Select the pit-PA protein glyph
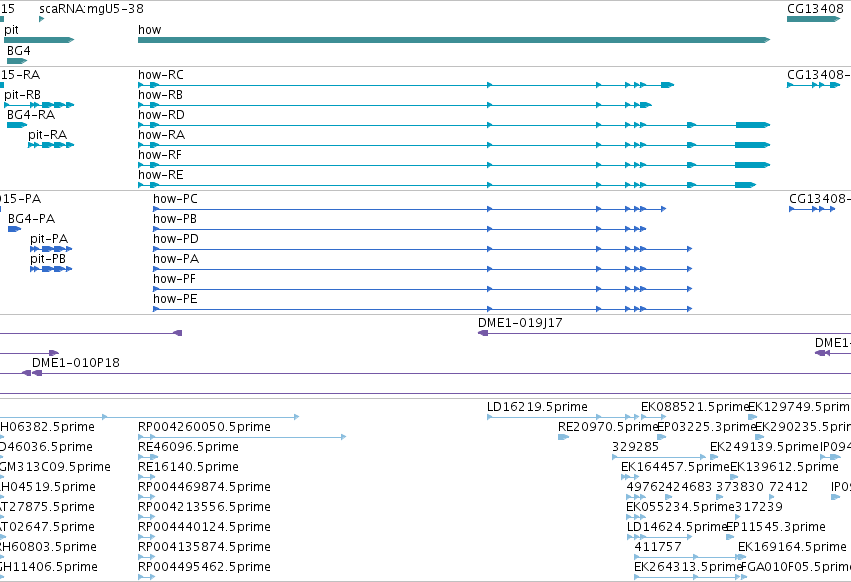Screen dimensions: 851x582 click(51, 249)
